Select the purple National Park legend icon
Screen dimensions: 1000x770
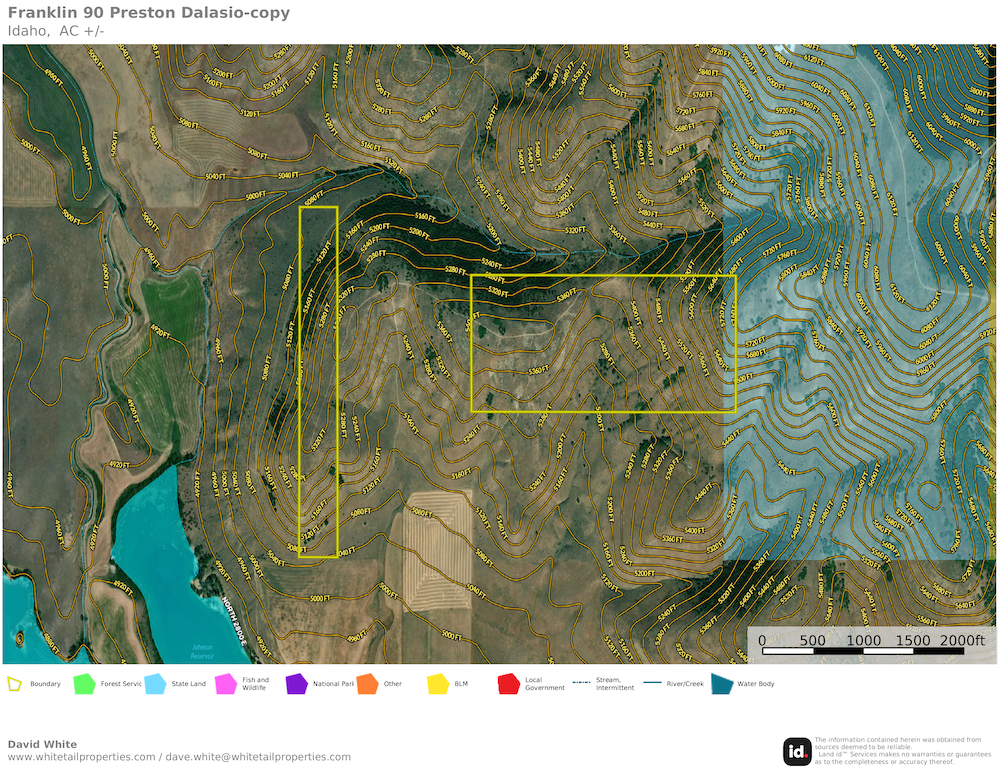(296, 684)
